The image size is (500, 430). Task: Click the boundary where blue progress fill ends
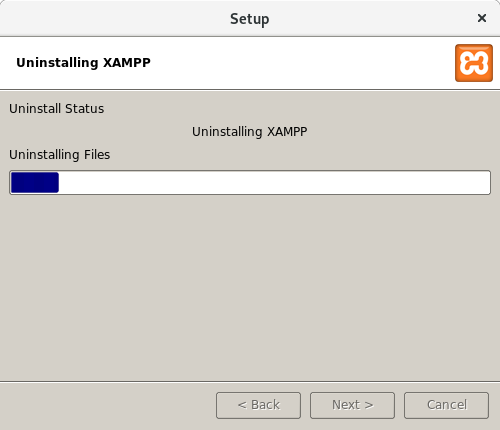point(59,182)
